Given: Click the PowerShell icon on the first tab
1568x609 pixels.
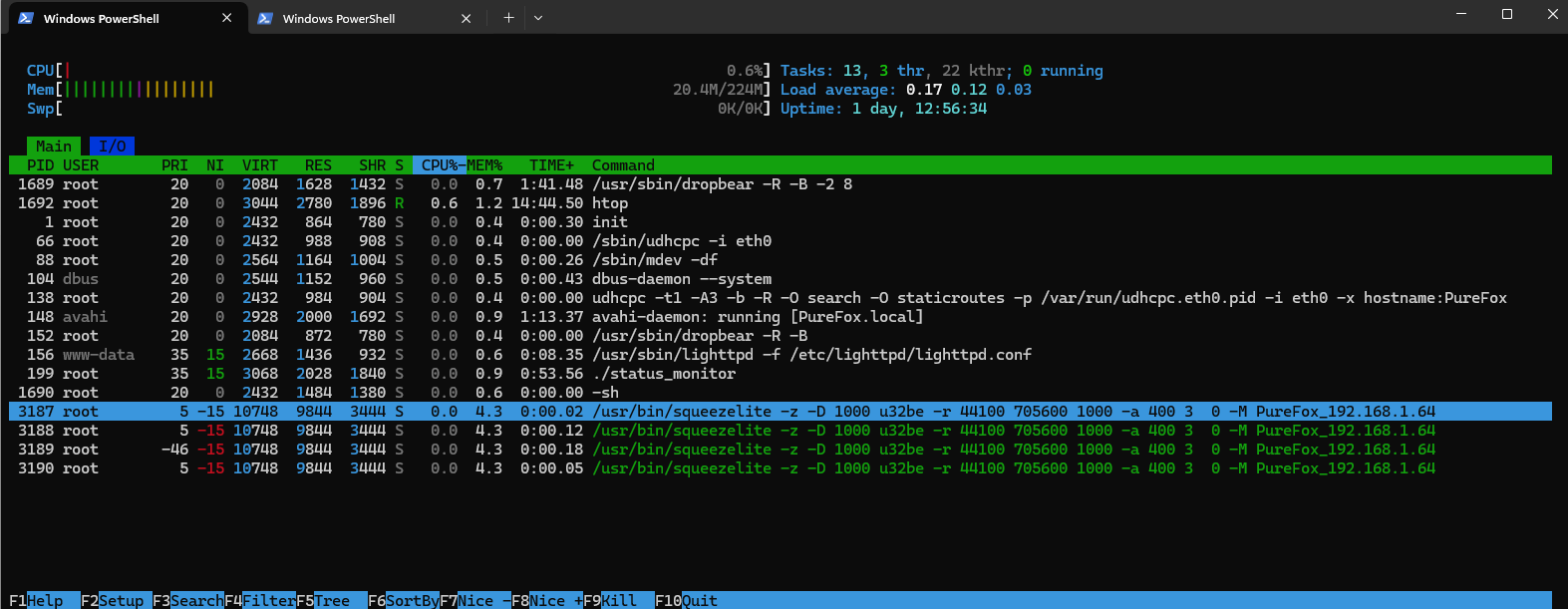Looking at the screenshot, I should click(x=26, y=18).
